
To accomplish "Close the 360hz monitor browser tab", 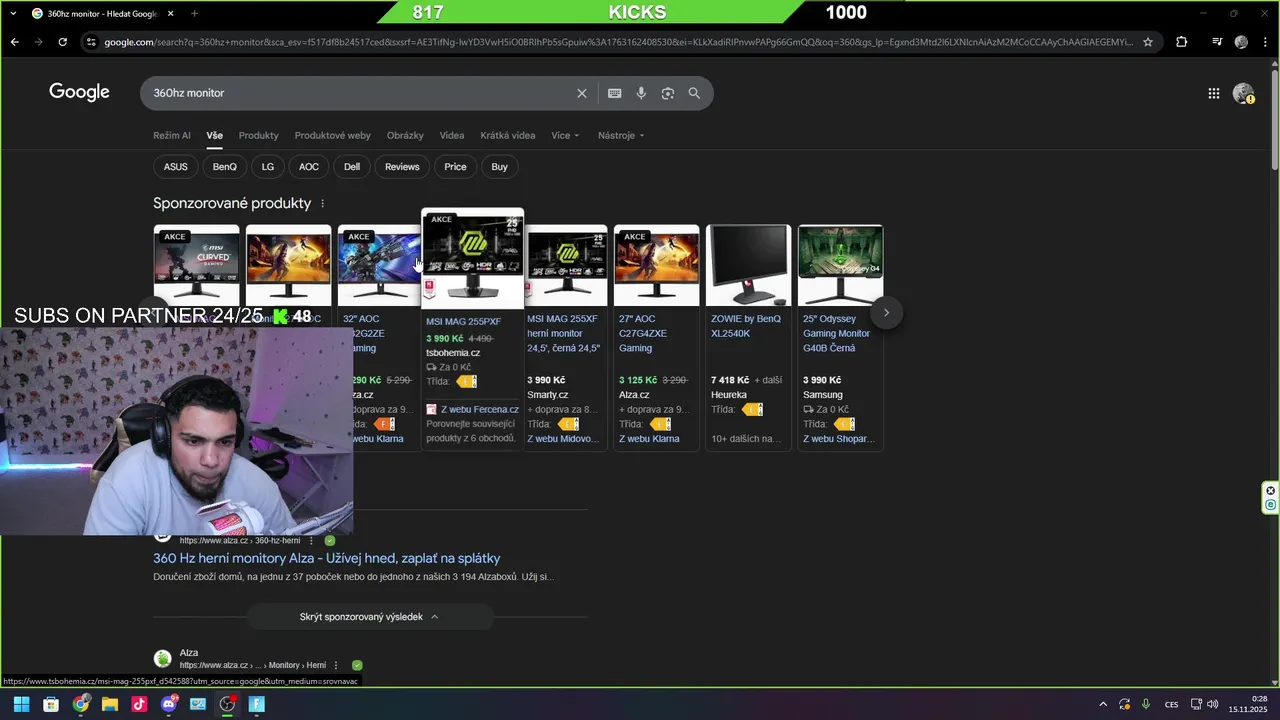I will pyautogui.click(x=170, y=13).
